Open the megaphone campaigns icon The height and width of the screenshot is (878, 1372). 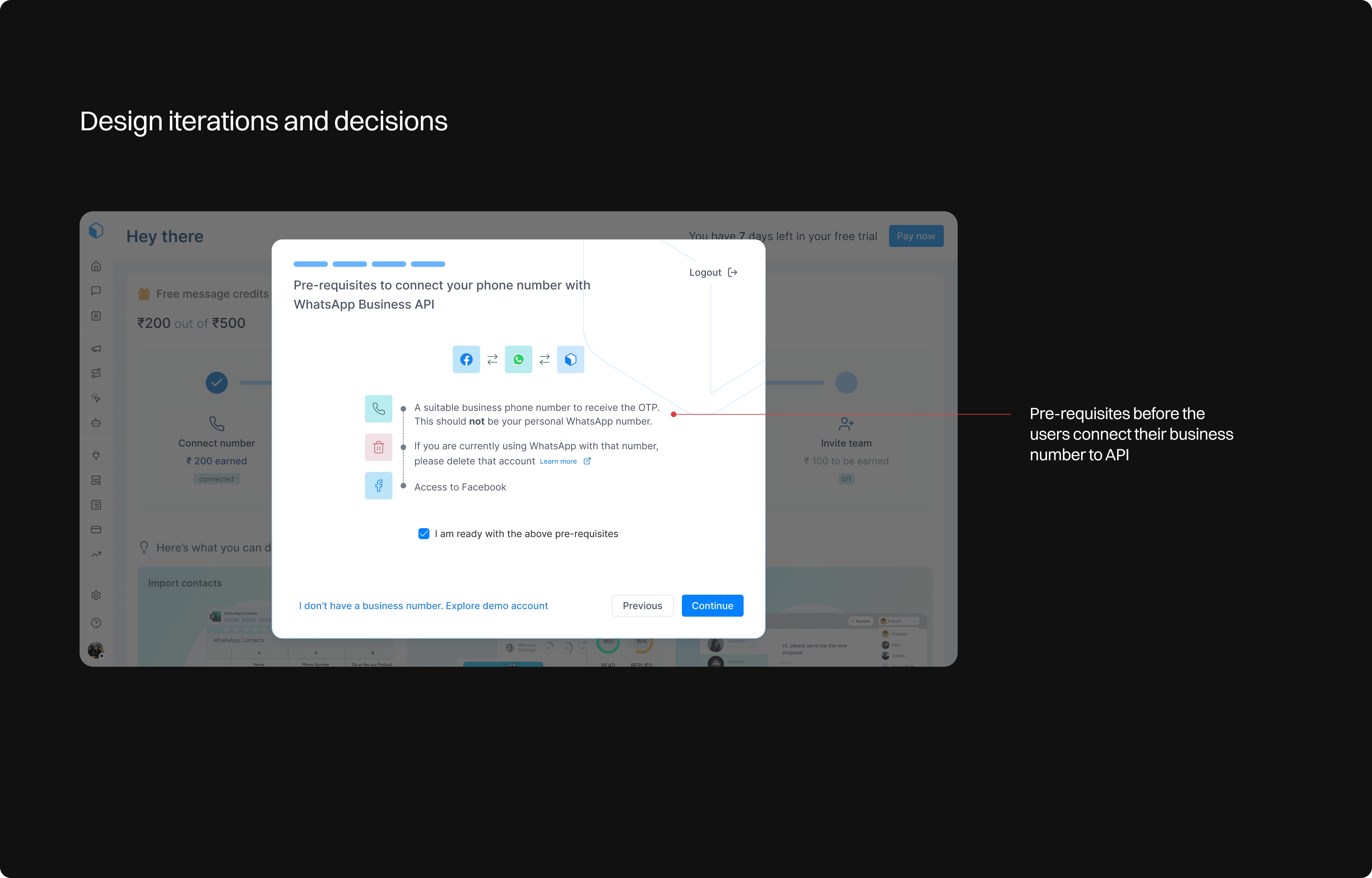(x=96, y=348)
